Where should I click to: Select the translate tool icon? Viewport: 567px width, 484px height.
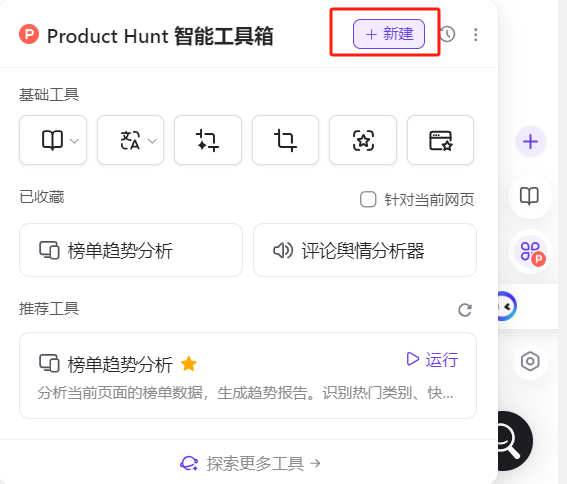pos(130,140)
